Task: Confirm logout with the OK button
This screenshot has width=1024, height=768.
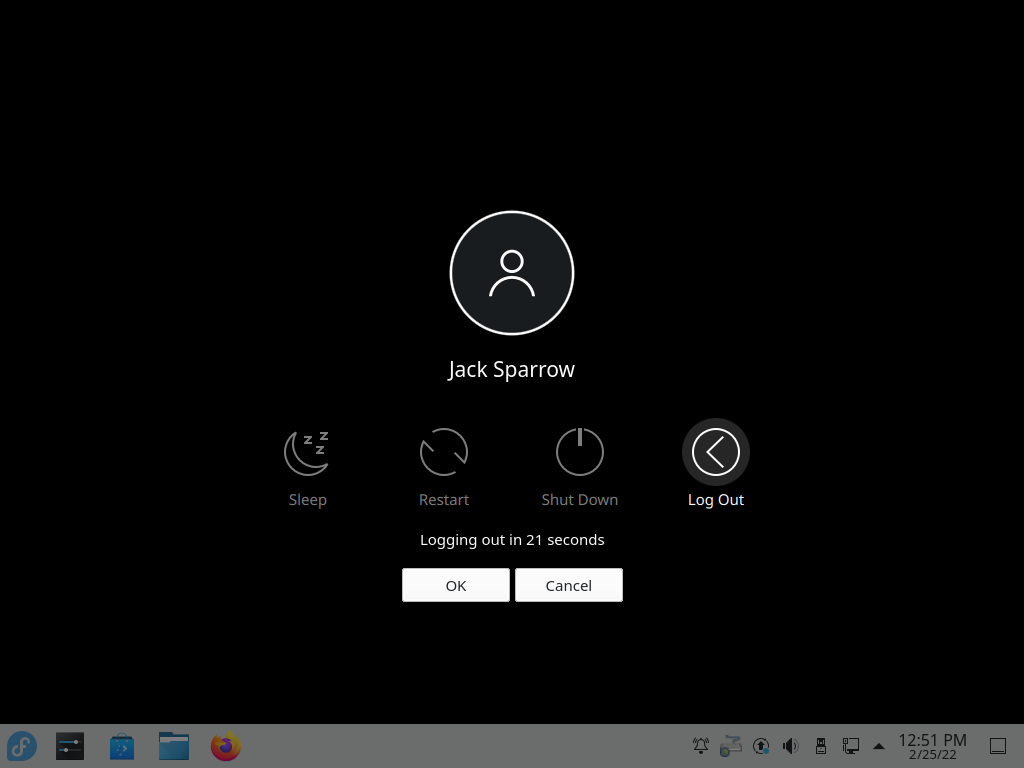Action: coord(456,585)
